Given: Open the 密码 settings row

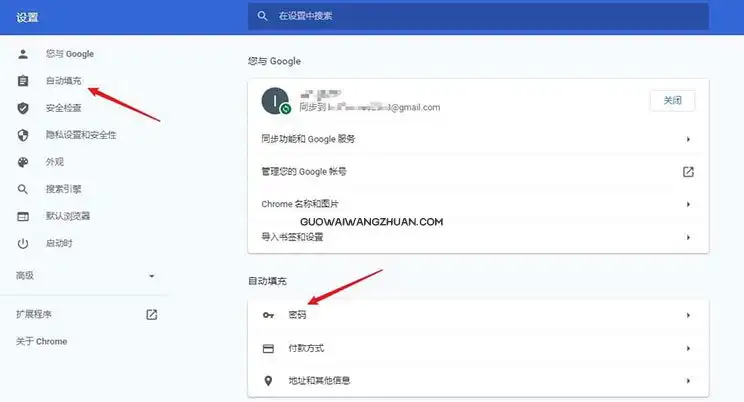Looking at the screenshot, I should coord(478,315).
